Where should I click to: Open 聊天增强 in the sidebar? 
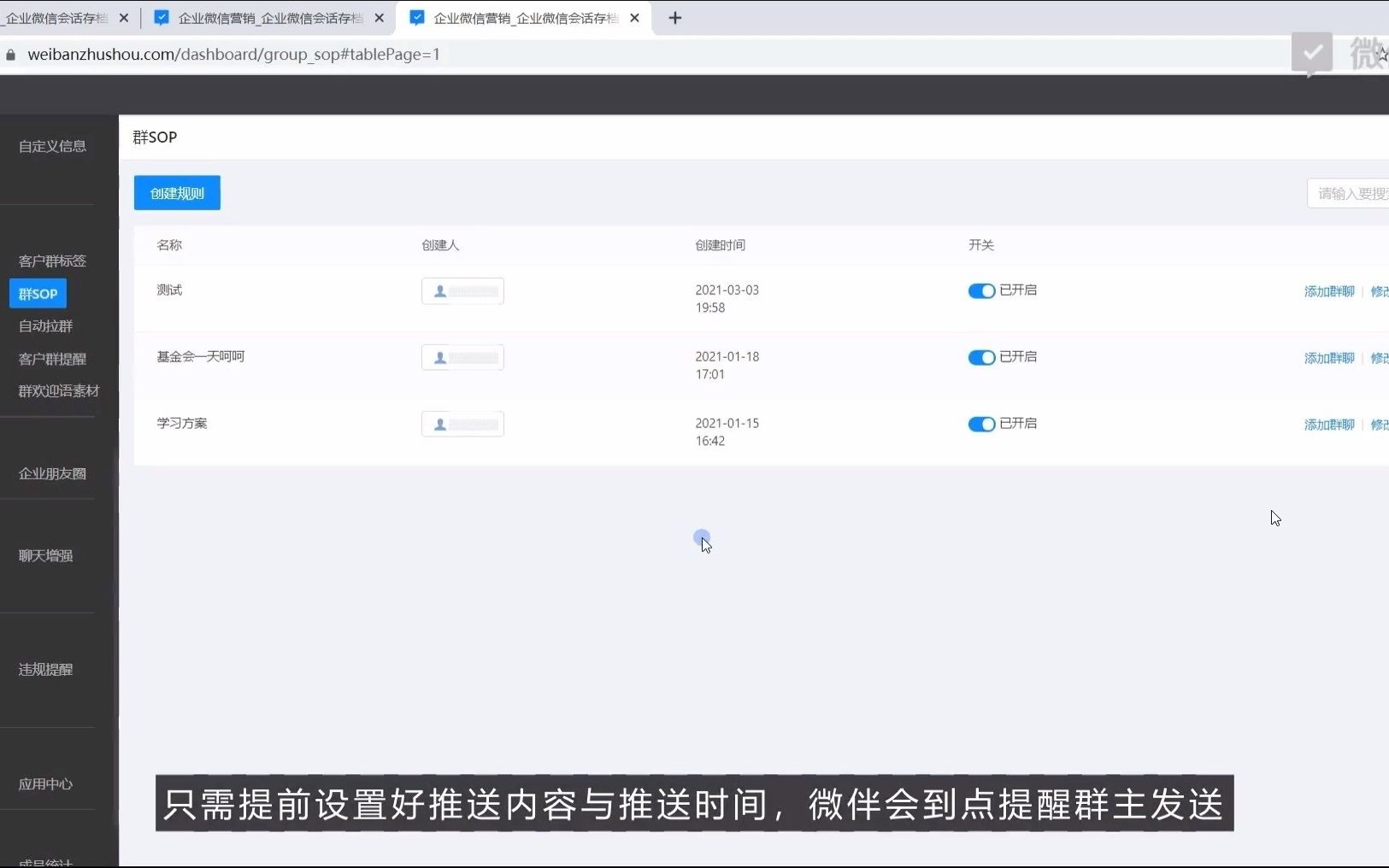45,555
